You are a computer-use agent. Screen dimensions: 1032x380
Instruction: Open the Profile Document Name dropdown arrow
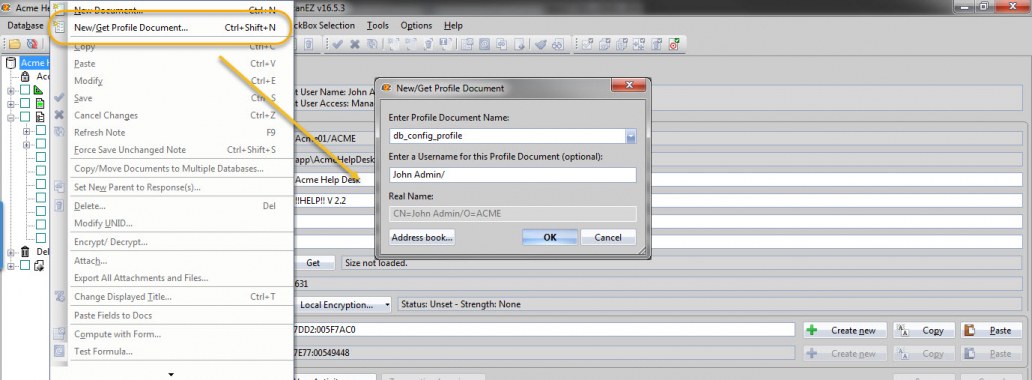coord(631,136)
